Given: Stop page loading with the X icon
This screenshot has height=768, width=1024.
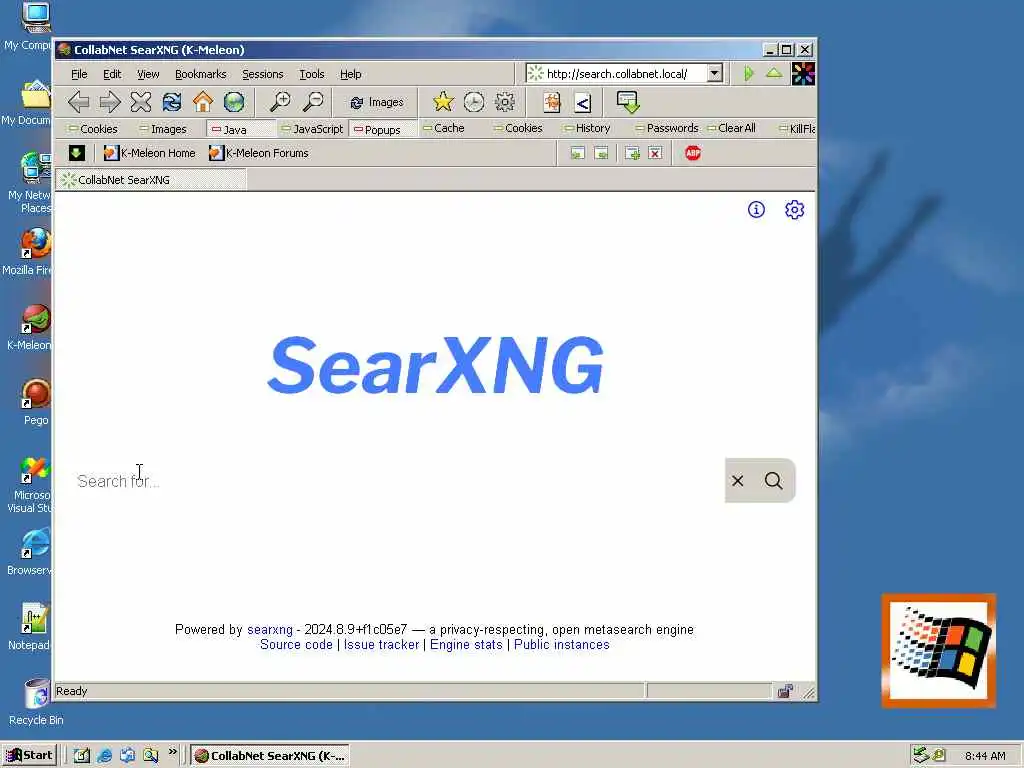Looking at the screenshot, I should point(140,102).
